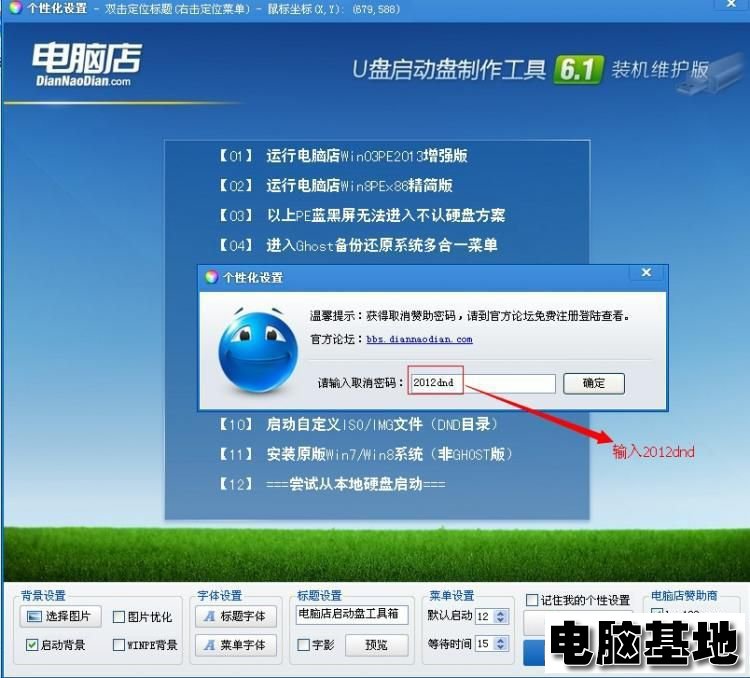Viewport: 750px width, 678px height.
Task: Click the password dialog's title bar icon
Action: pos(211,277)
